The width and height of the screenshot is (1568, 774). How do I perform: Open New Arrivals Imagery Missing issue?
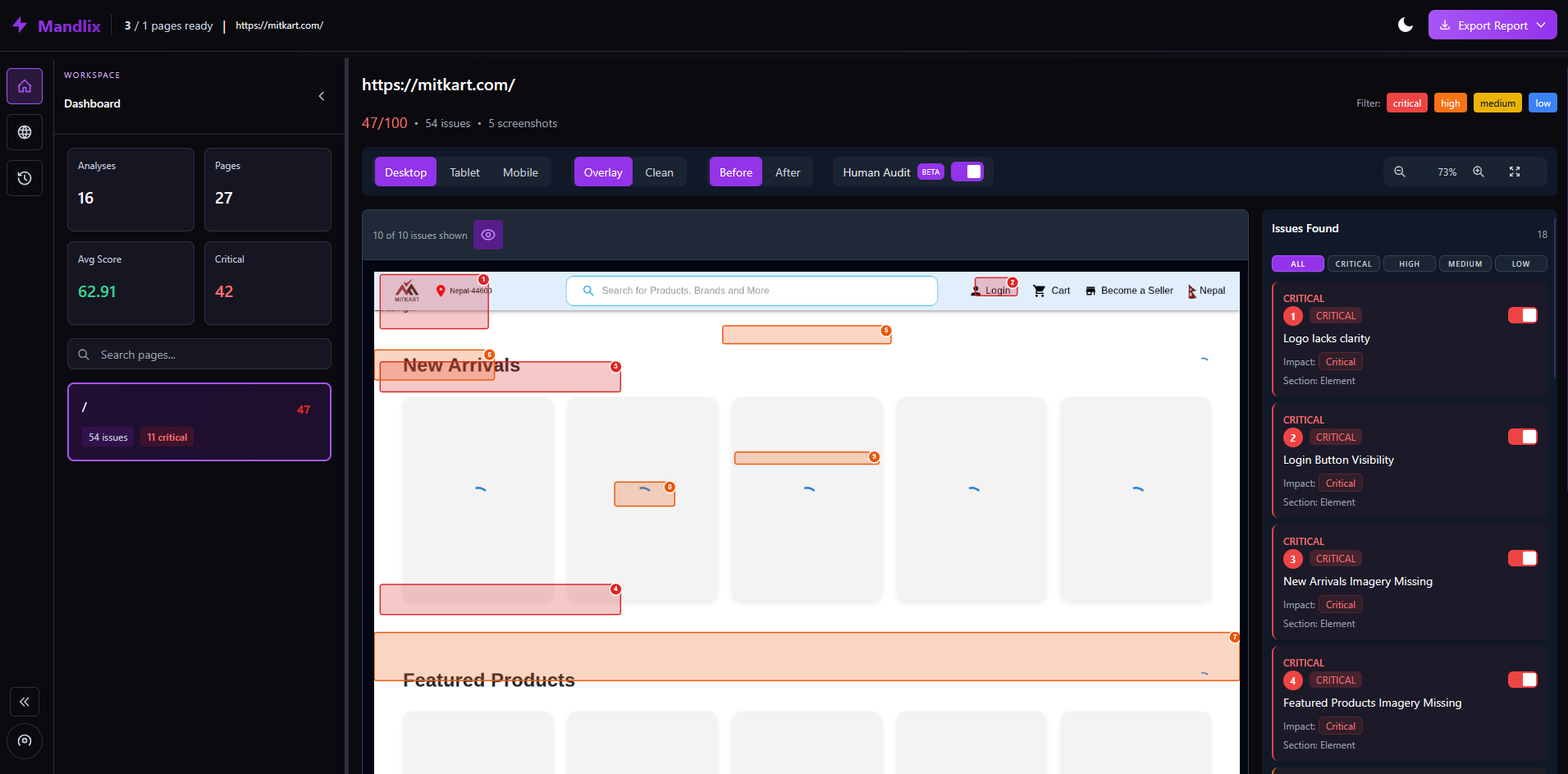coord(1410,584)
